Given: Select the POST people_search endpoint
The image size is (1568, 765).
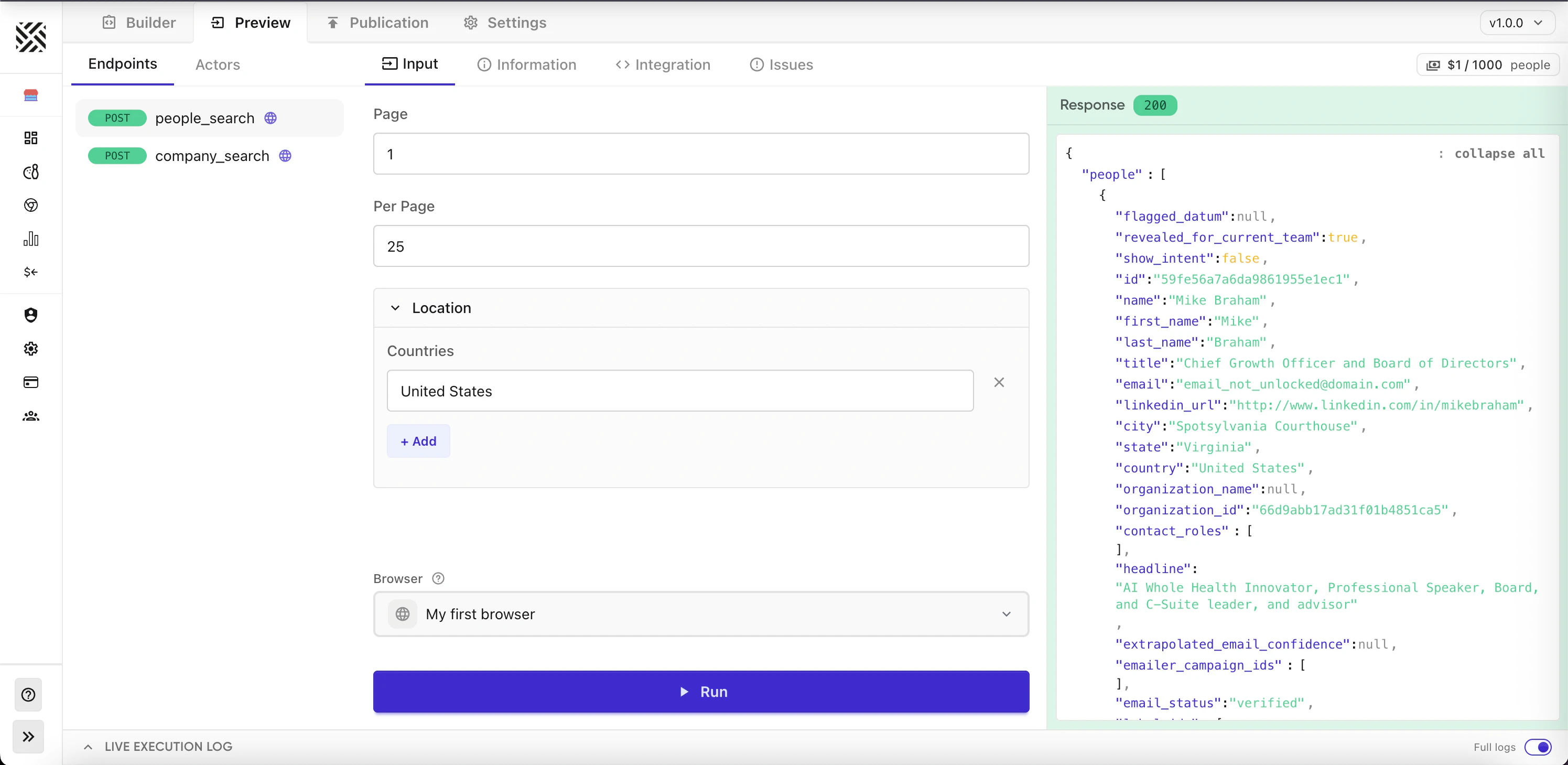Looking at the screenshot, I should 209,118.
